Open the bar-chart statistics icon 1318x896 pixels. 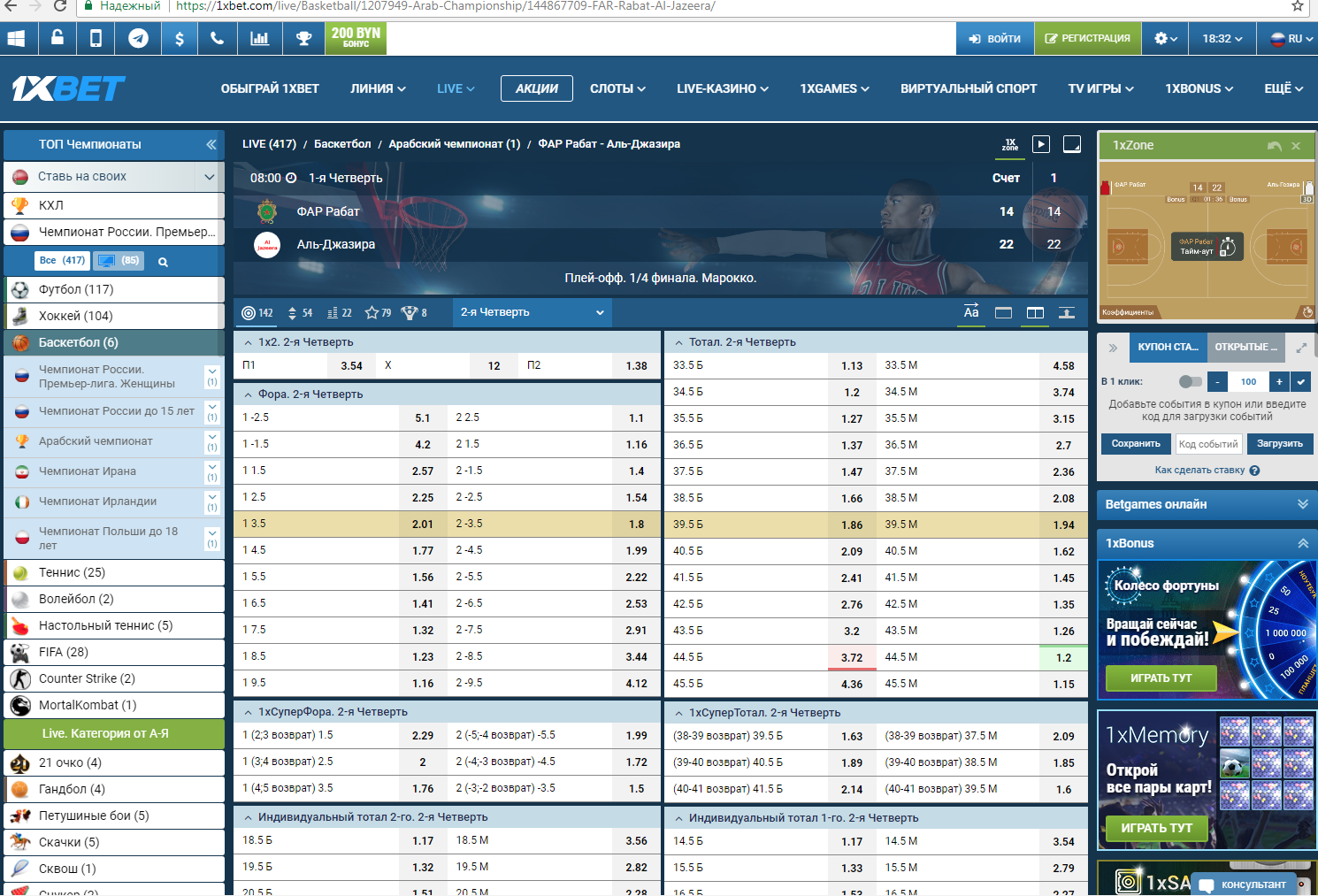pos(259,38)
